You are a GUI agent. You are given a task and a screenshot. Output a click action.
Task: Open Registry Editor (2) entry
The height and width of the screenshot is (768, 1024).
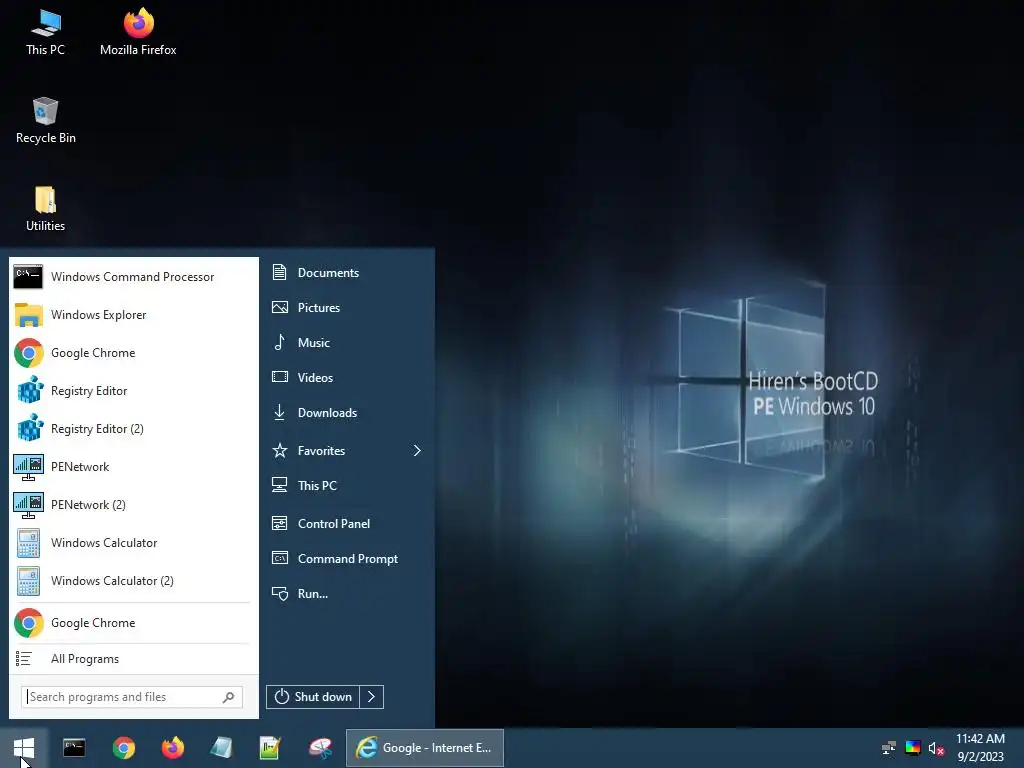133,428
